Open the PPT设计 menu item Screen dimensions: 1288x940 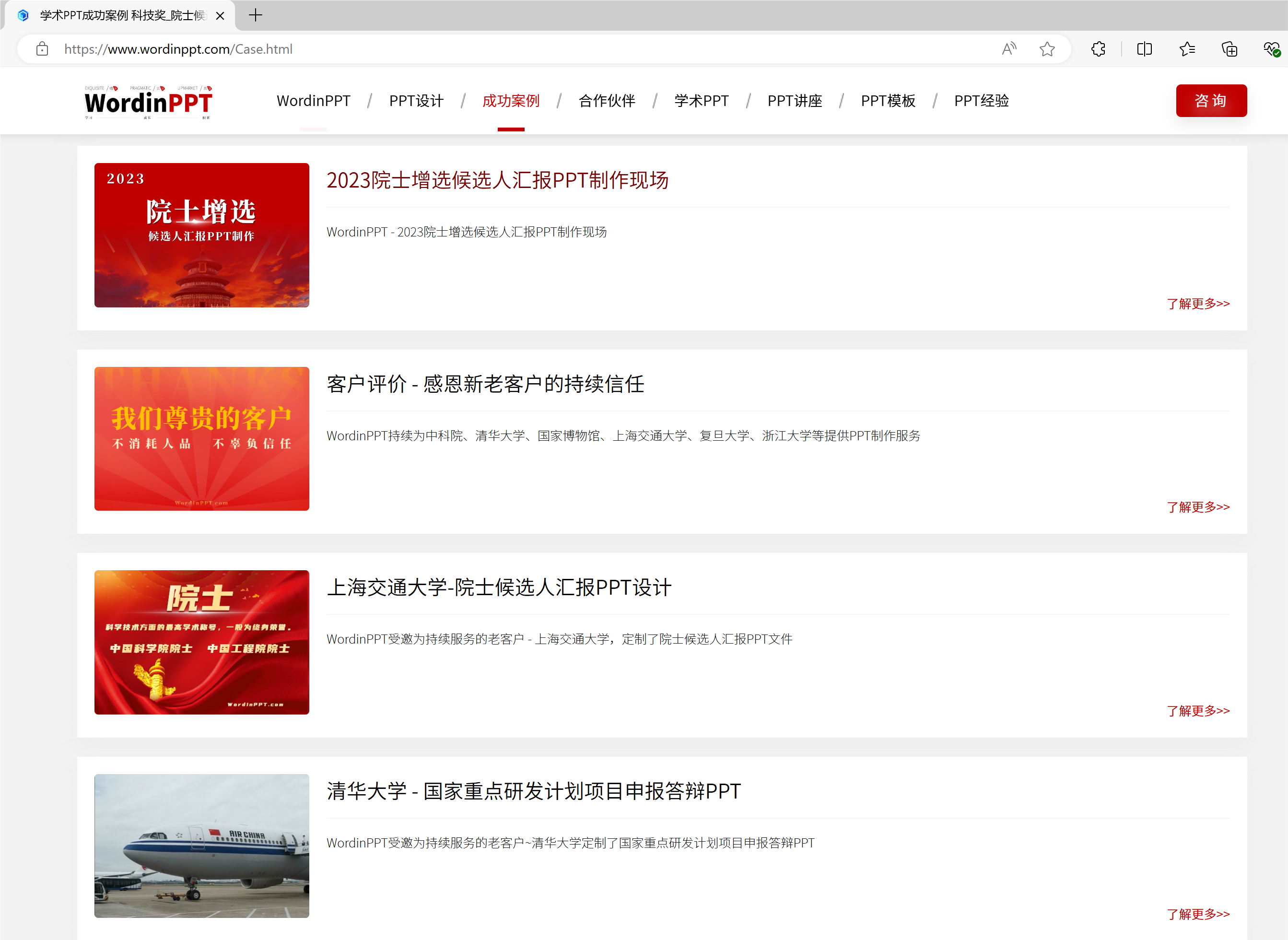pos(416,101)
